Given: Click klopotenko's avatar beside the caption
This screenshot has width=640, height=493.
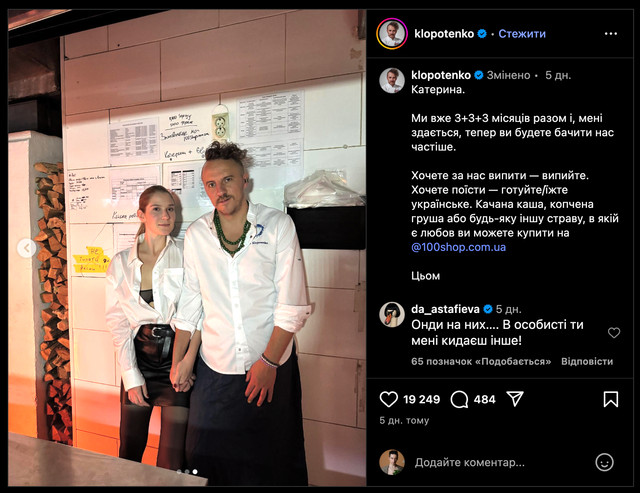Looking at the screenshot, I should coord(392,80).
